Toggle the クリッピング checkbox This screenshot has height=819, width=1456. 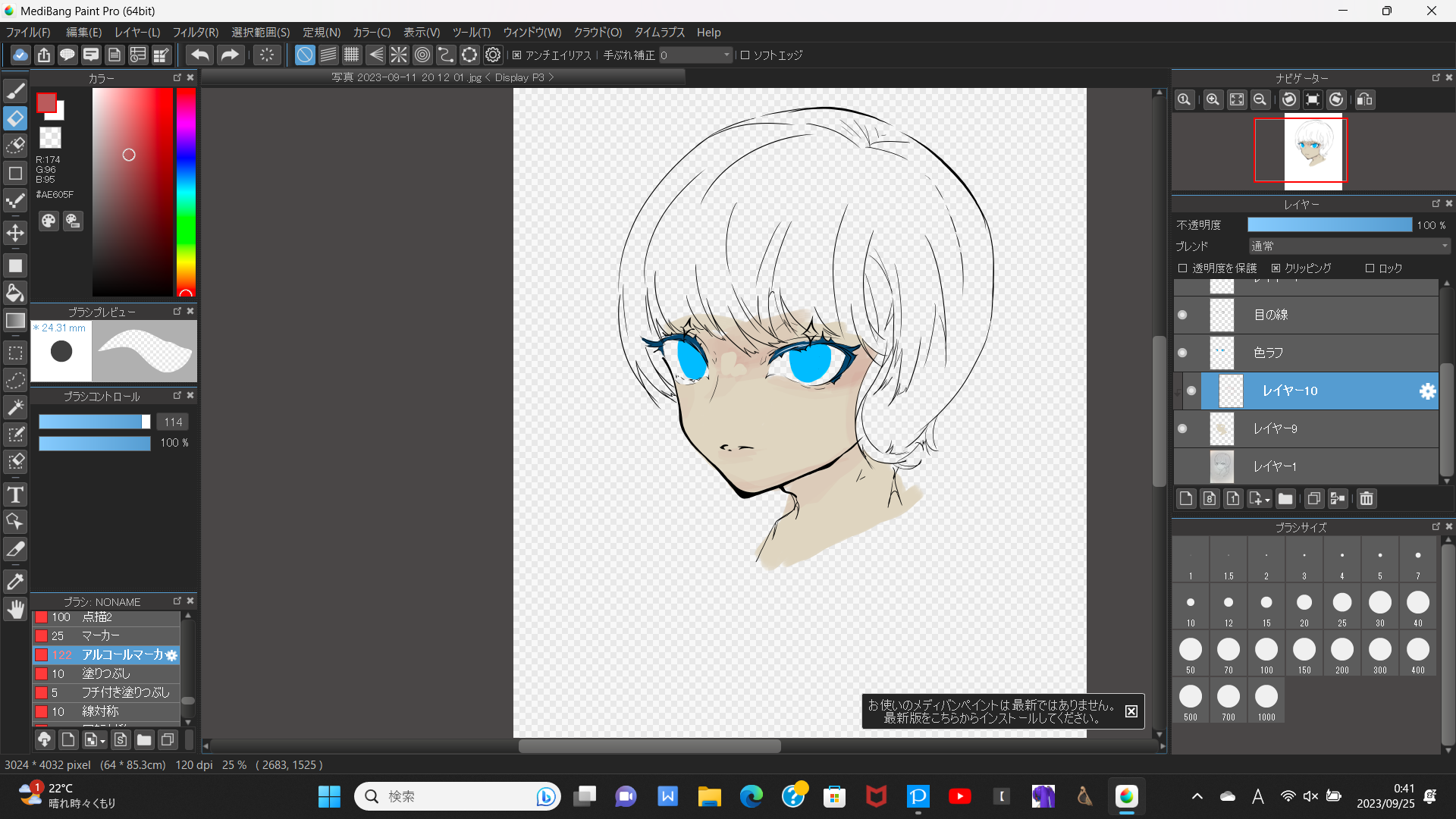[1276, 268]
